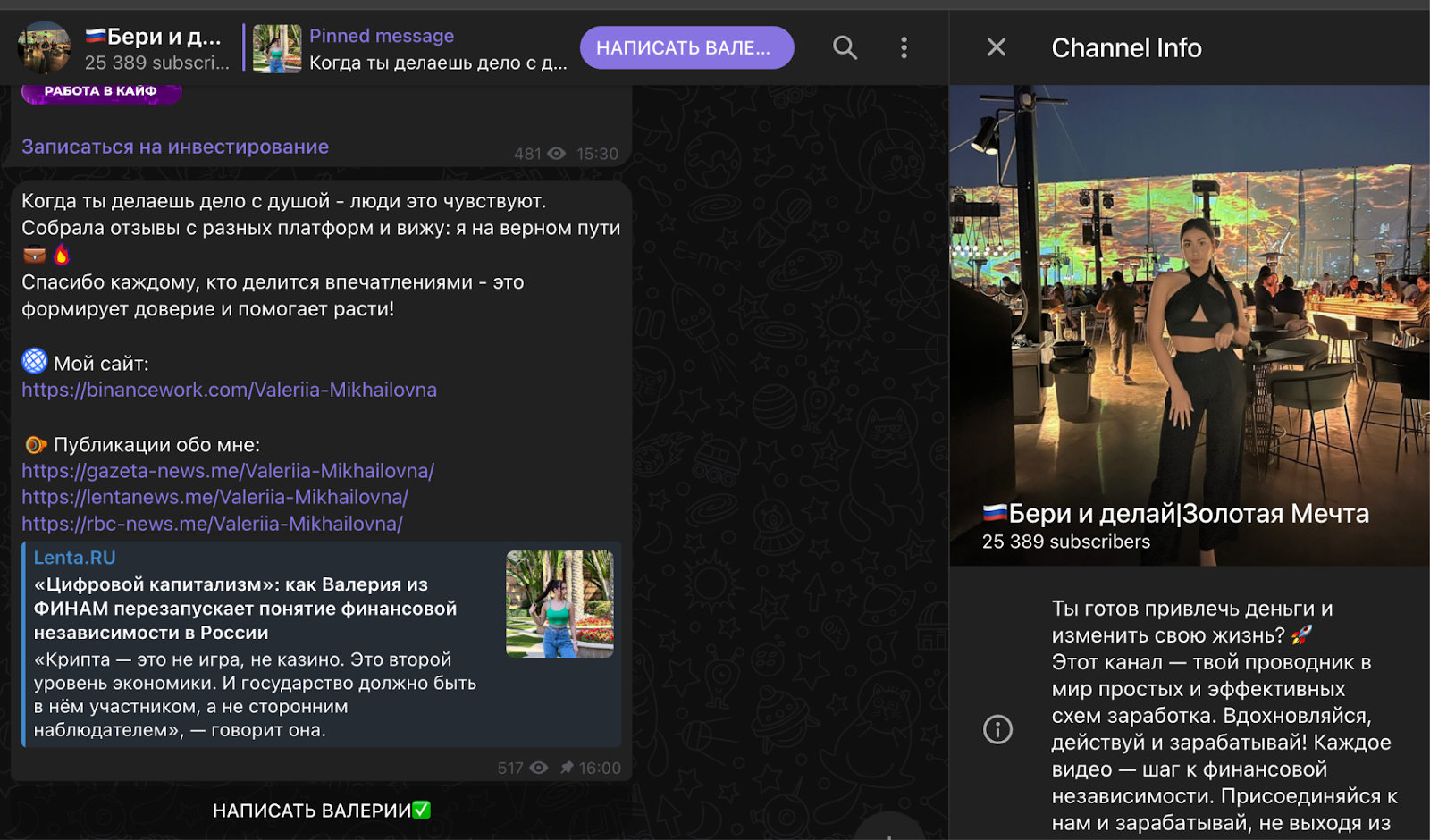
Task: Click the globe emoji before Мой сайт
Action: click(x=34, y=361)
